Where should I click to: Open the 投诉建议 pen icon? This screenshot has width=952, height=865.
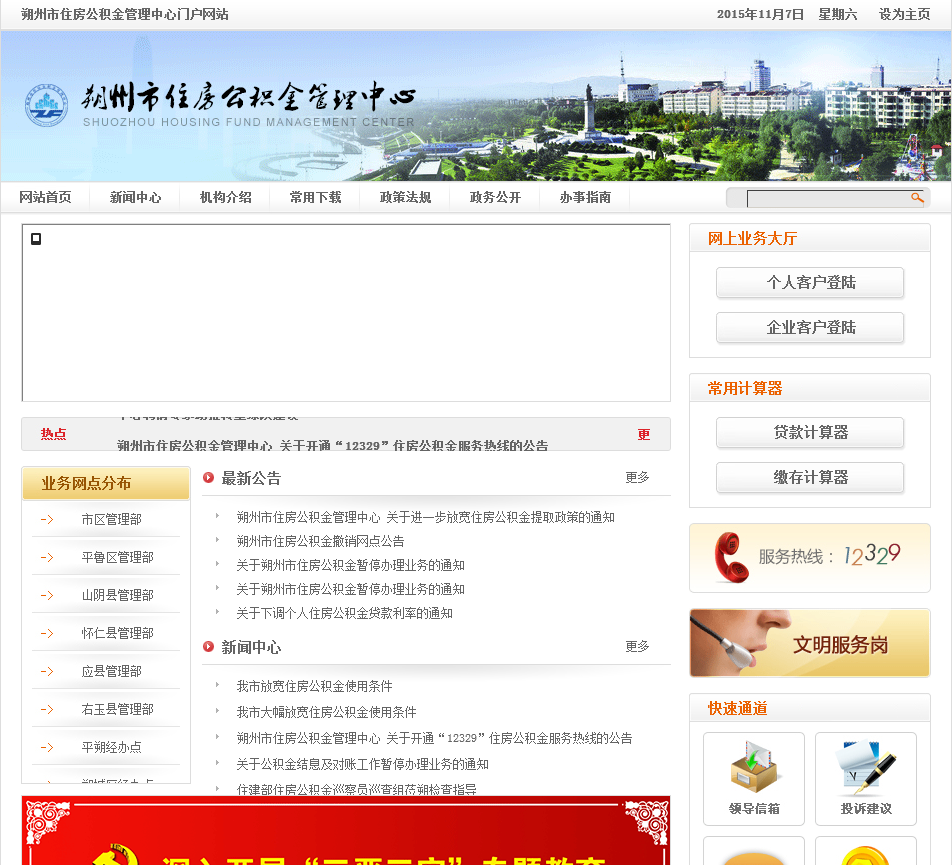866,767
